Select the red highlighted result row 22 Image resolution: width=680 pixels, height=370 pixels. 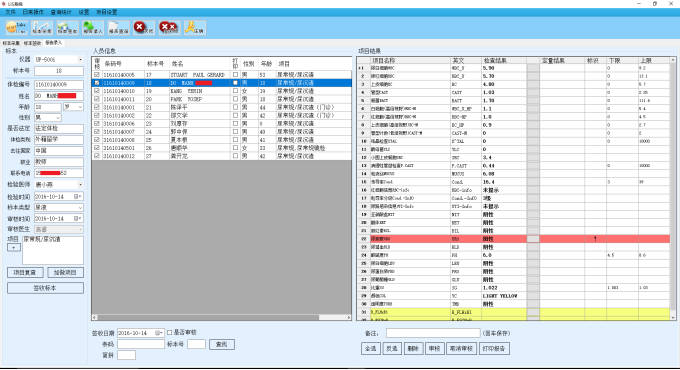coord(514,239)
